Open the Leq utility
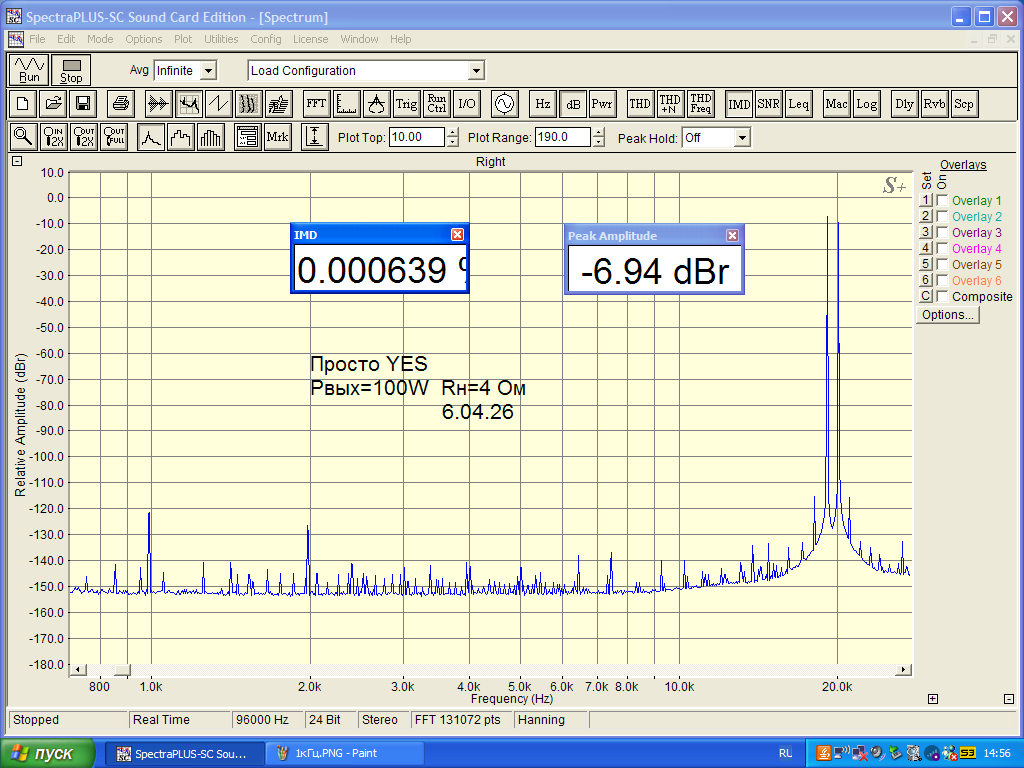Viewport: 1024px width, 768px height. point(798,104)
